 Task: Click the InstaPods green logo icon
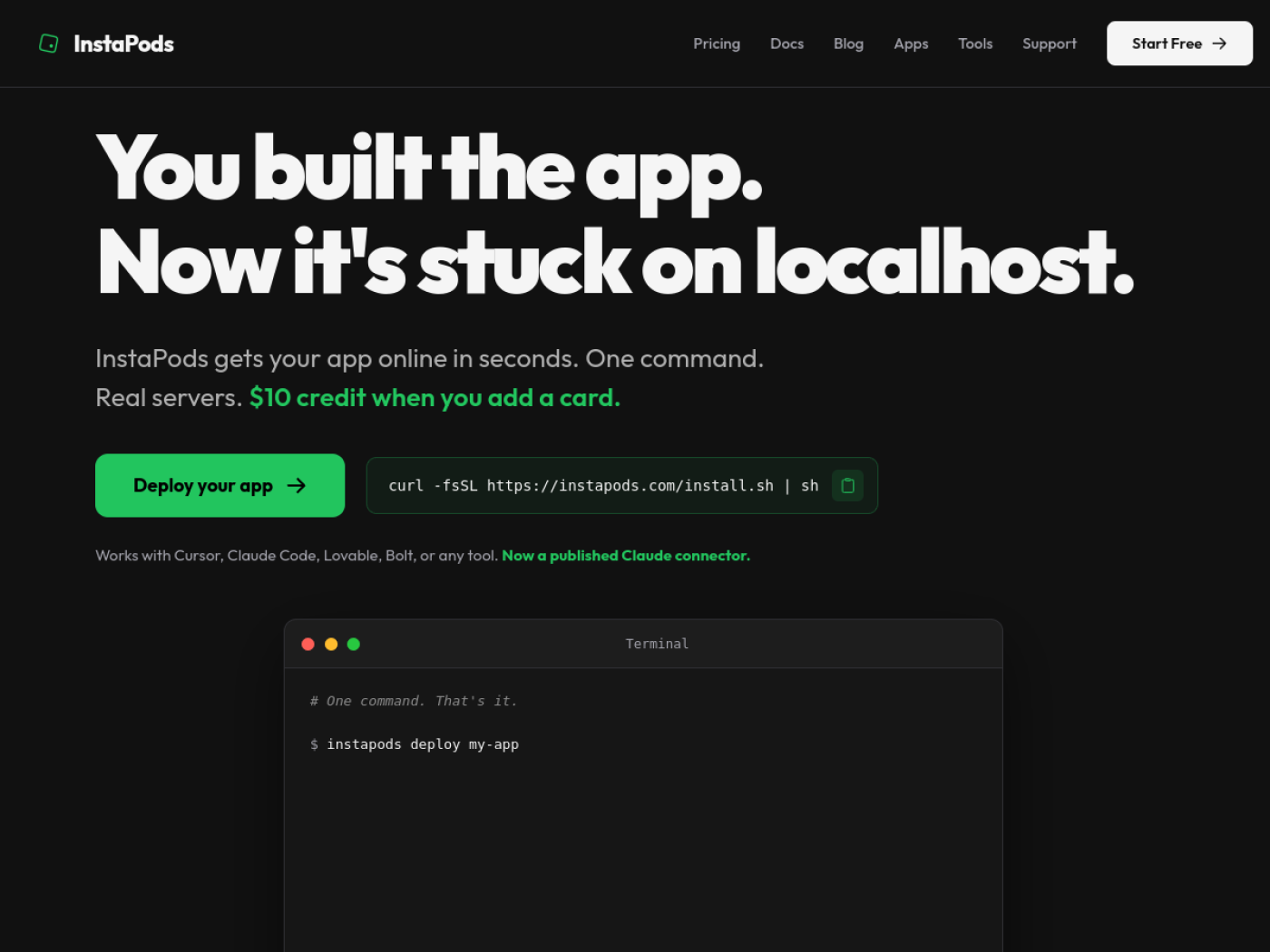click(x=49, y=44)
